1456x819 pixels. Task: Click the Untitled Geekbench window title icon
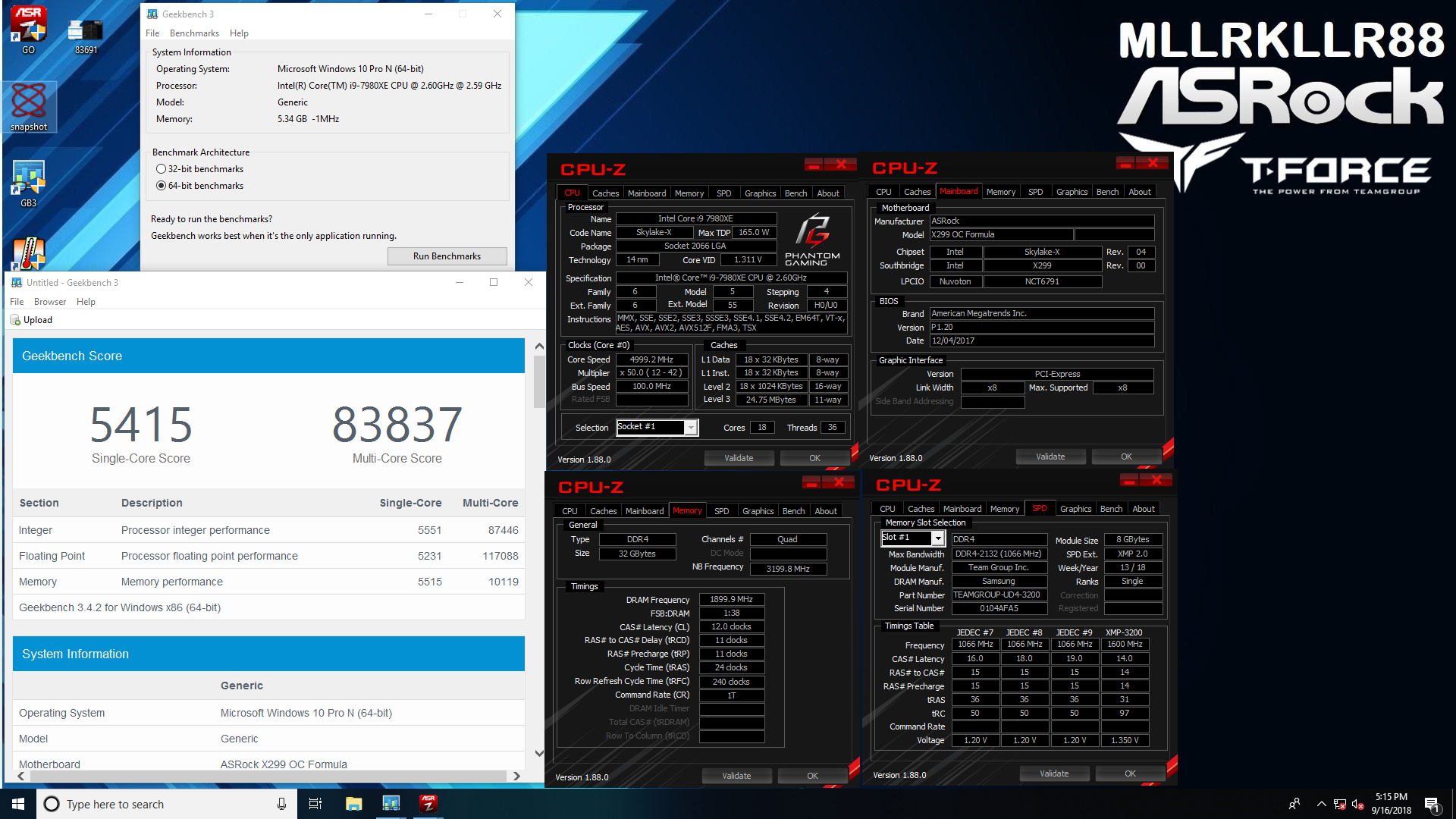tap(17, 282)
